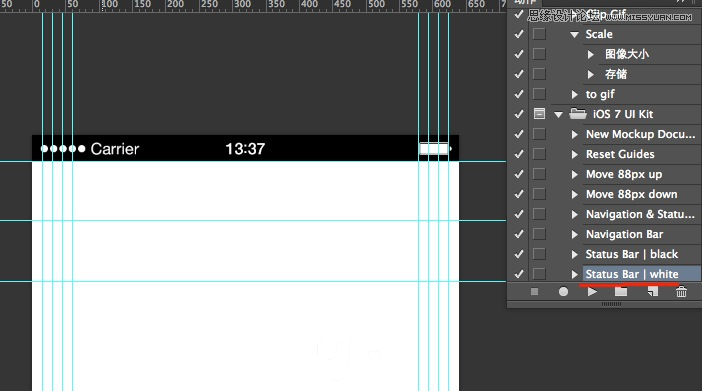
Task: Toggle dialog box for 存储 step
Action: tap(539, 74)
